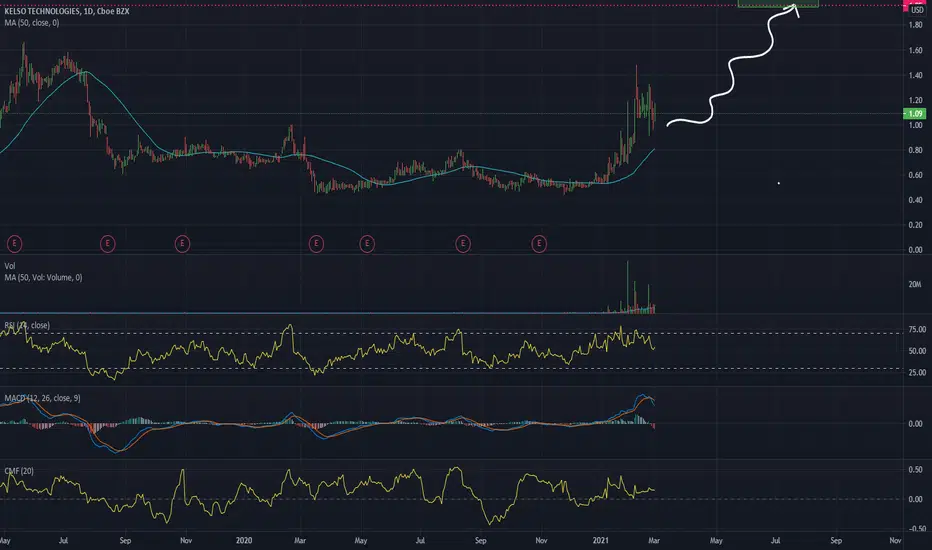Click the 1.20 price scale label
Image resolution: width=932 pixels, height=550 pixels.
click(915, 100)
